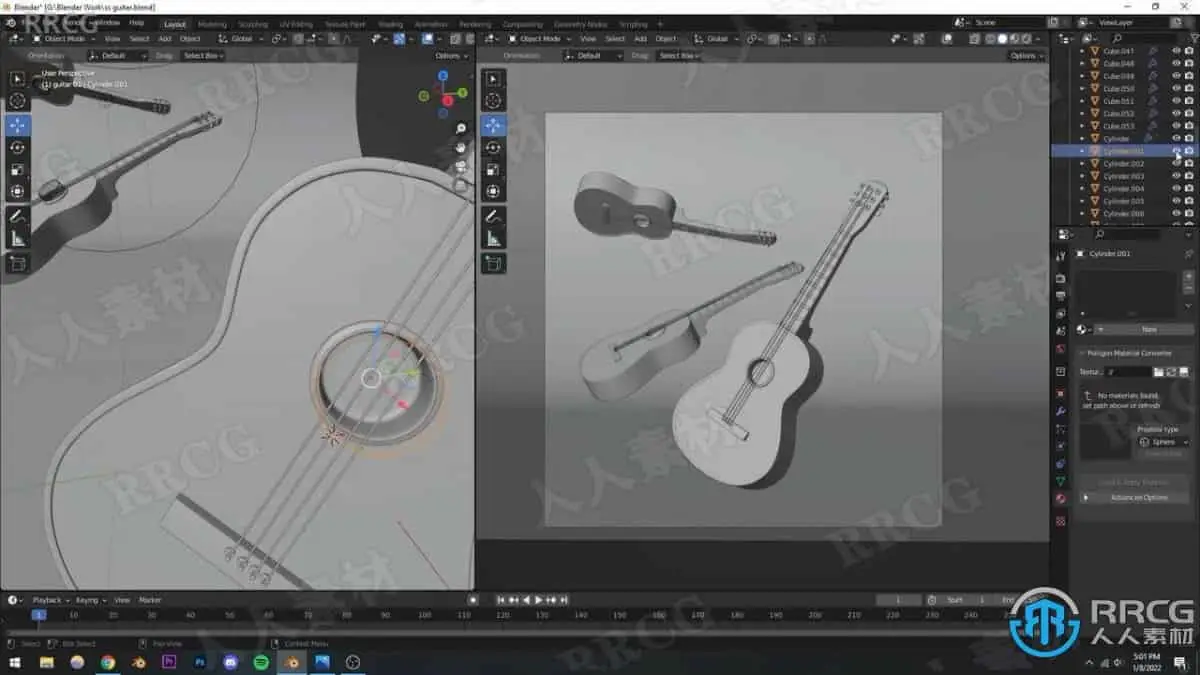1200x675 pixels.
Task: Switch to the Layout workspace tab
Action: tap(174, 24)
